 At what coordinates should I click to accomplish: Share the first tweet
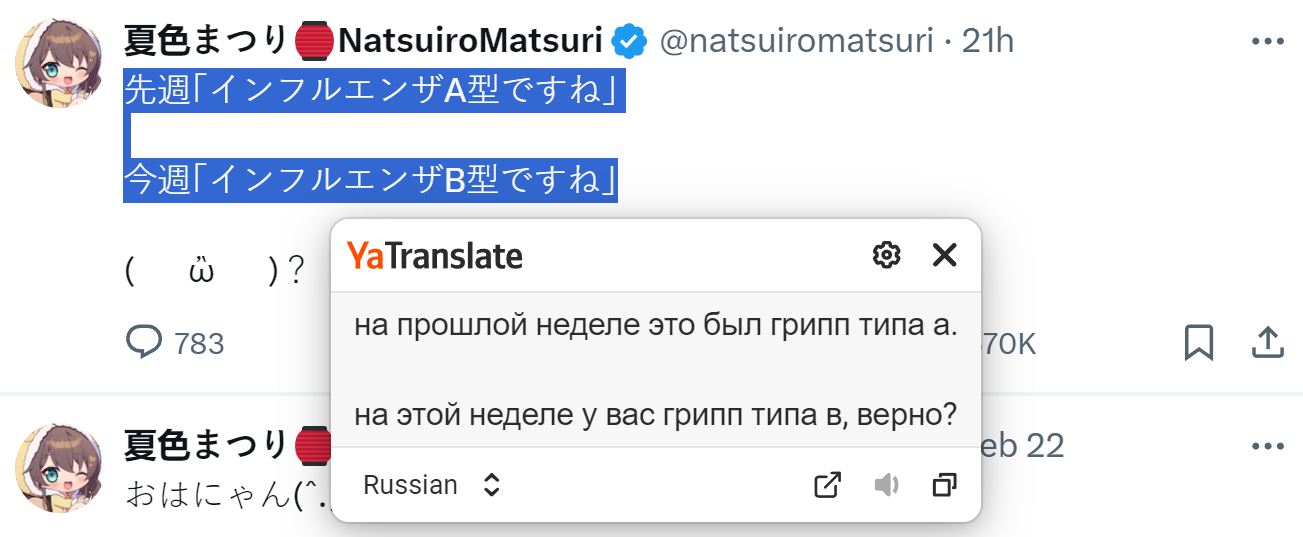1267,342
